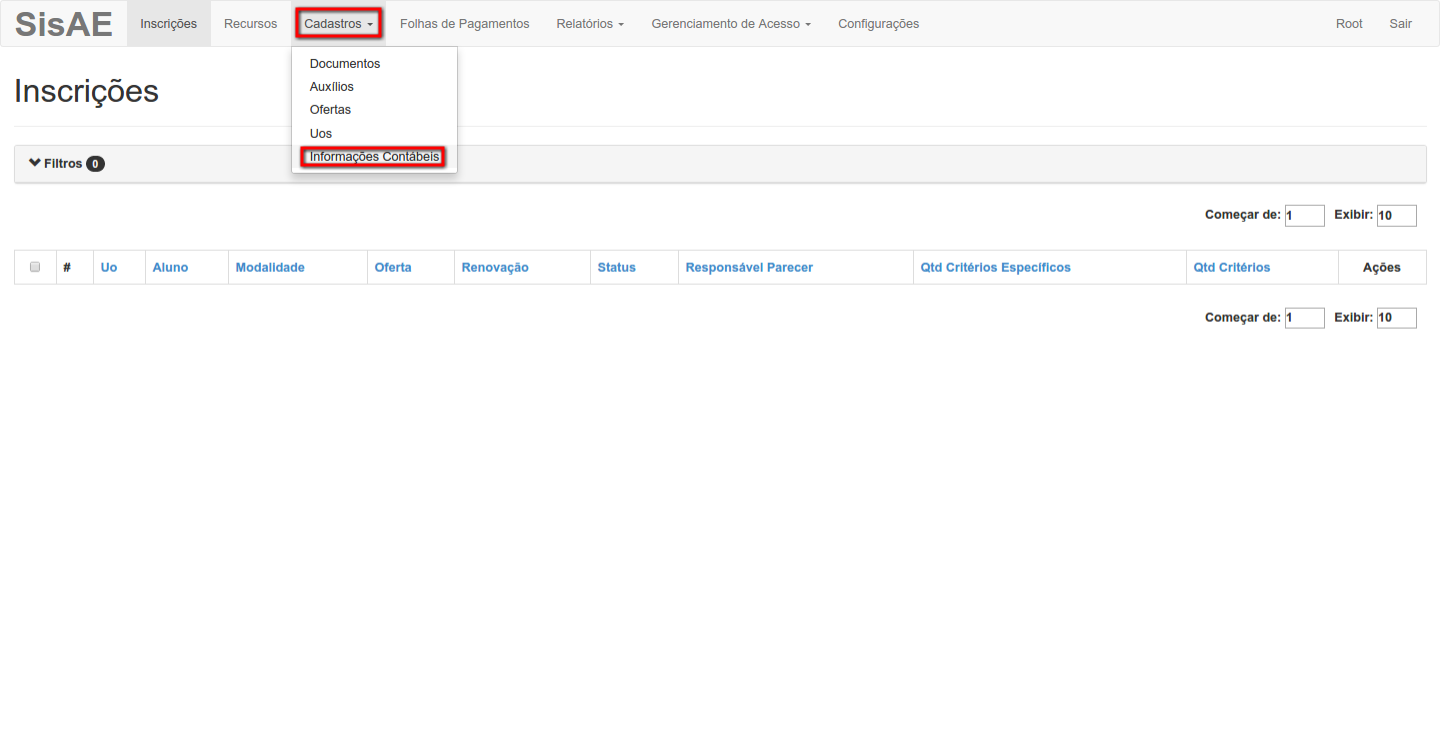Screen dimensions: 1440x742
Task: Sort table by Aluno column
Action: click(170, 267)
